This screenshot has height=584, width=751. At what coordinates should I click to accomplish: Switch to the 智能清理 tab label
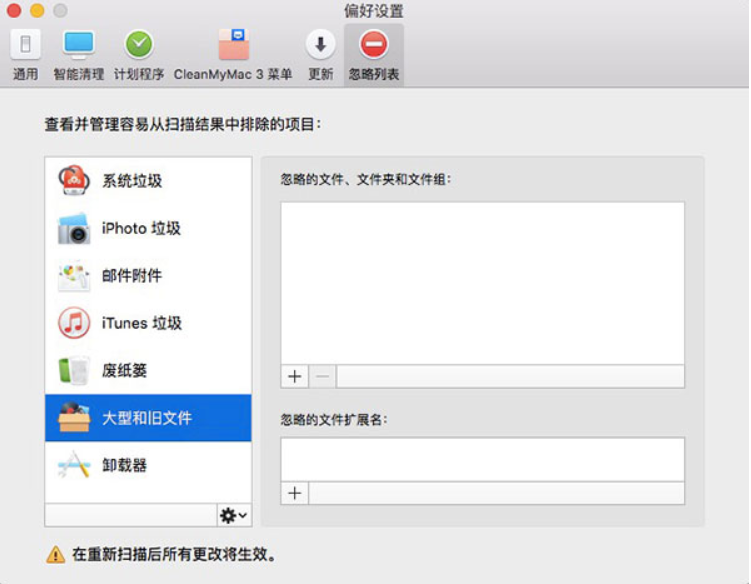tap(79, 74)
